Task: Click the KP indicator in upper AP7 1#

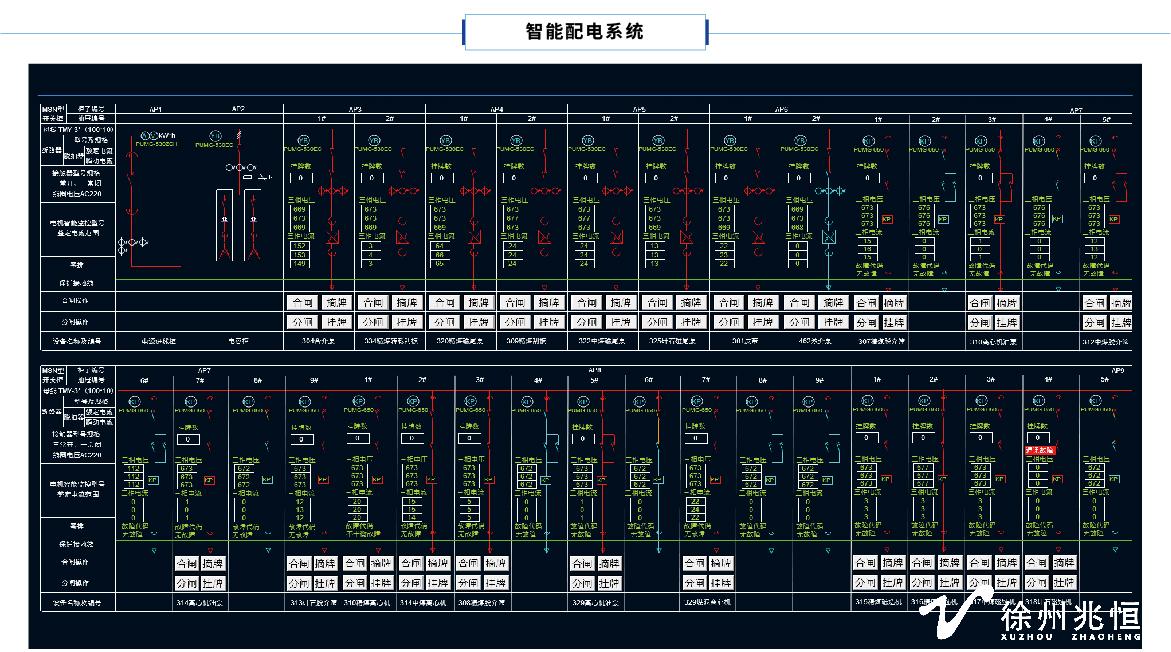Action: tap(887, 218)
